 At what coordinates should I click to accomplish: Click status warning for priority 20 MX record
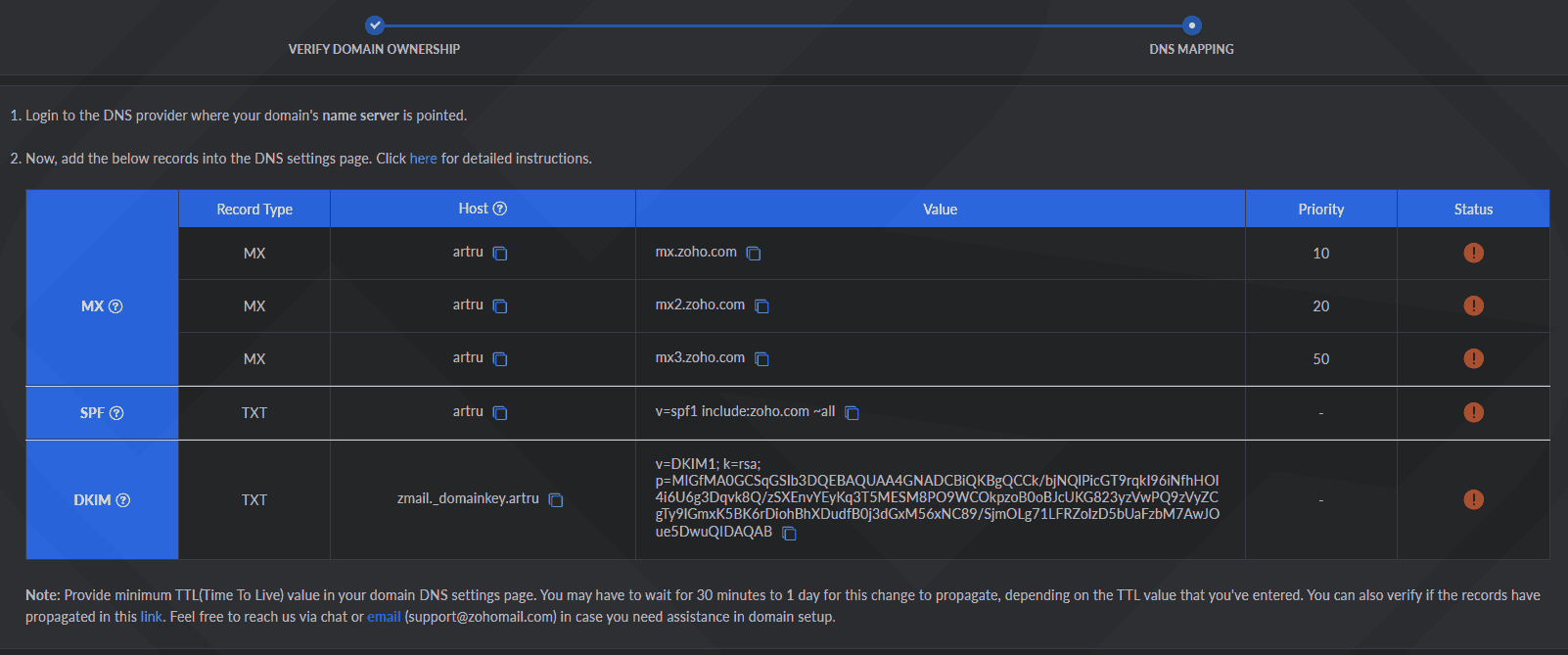(x=1473, y=305)
